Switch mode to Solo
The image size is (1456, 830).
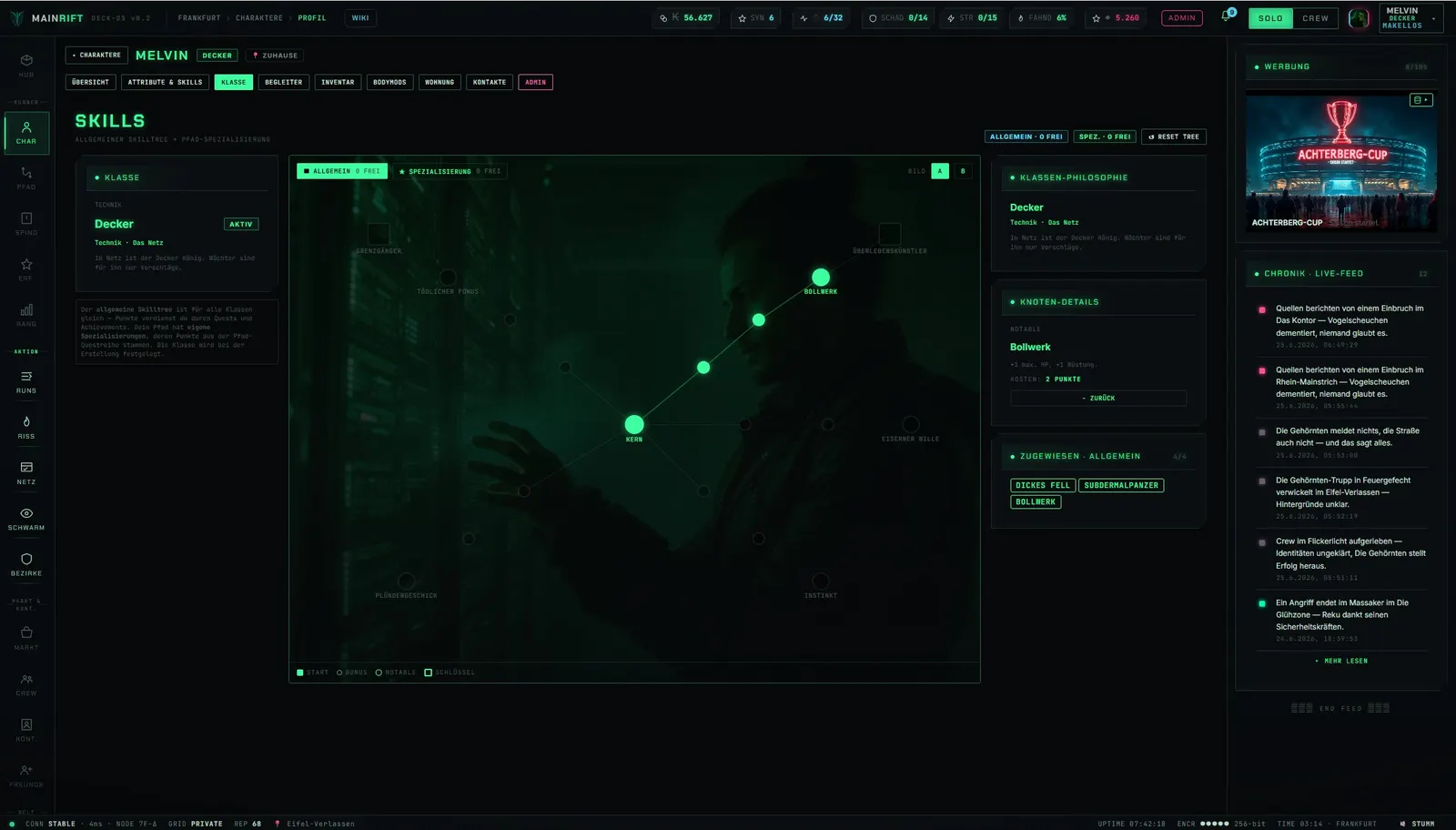pyautogui.click(x=1270, y=18)
